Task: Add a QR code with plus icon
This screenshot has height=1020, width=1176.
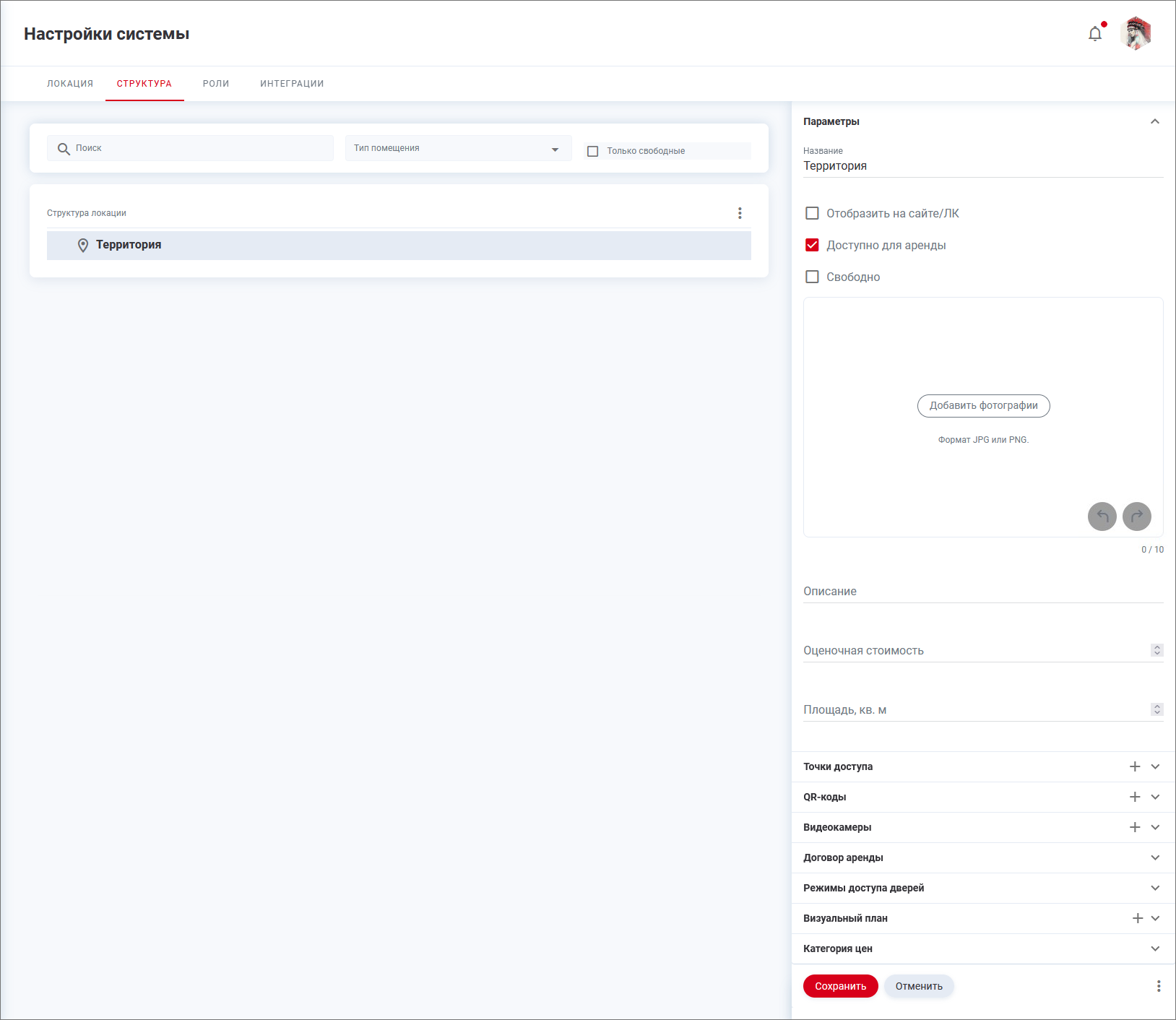Action: coord(1135,797)
